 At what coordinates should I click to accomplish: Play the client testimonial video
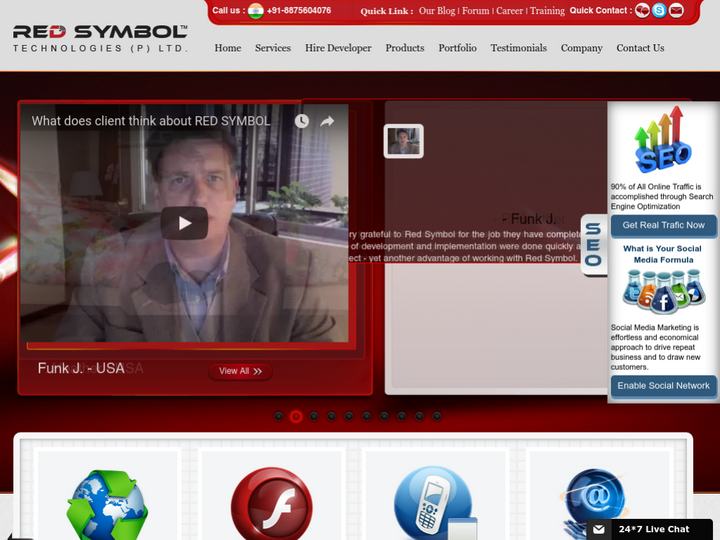pos(185,223)
